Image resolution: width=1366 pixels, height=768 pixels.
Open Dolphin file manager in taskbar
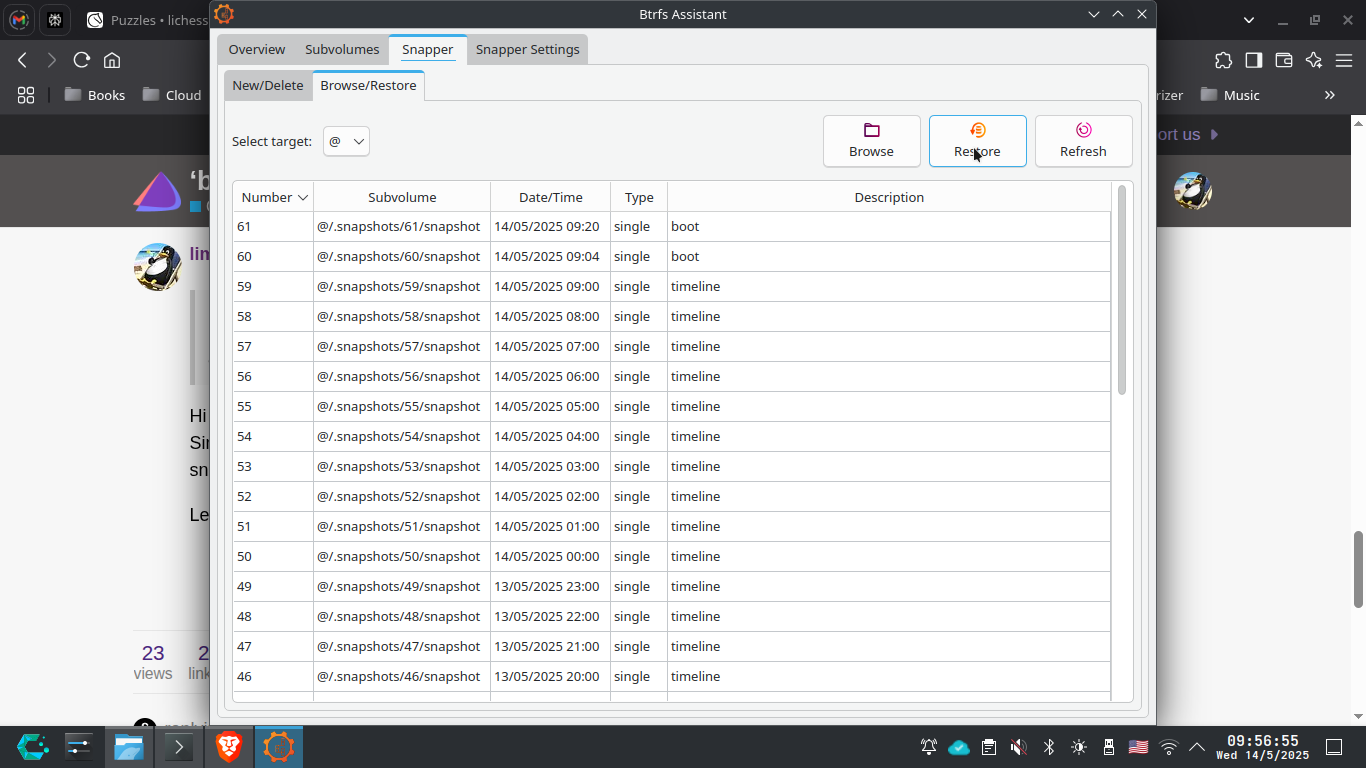(129, 747)
